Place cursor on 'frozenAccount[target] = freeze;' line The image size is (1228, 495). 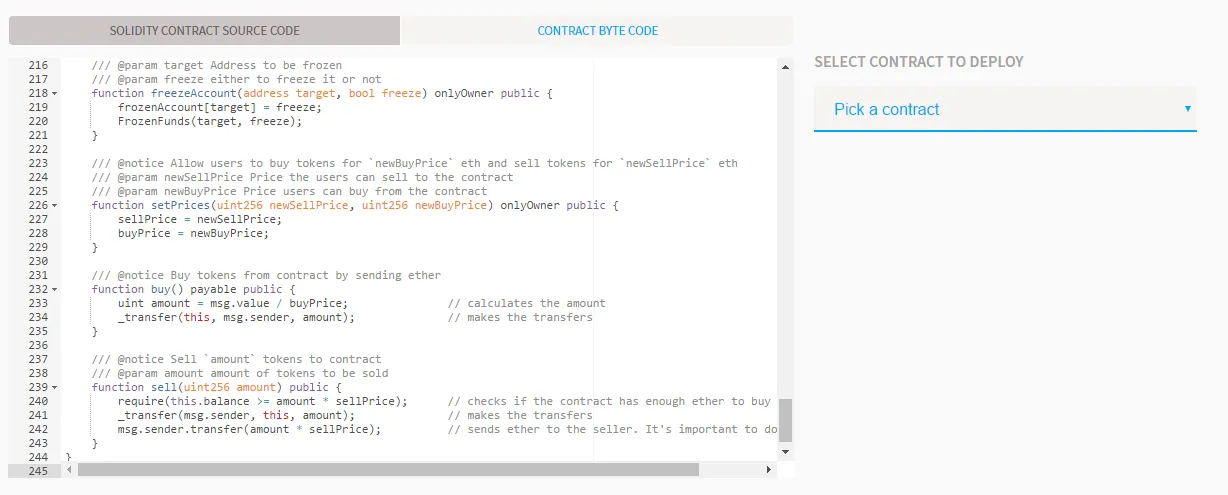click(x=220, y=107)
